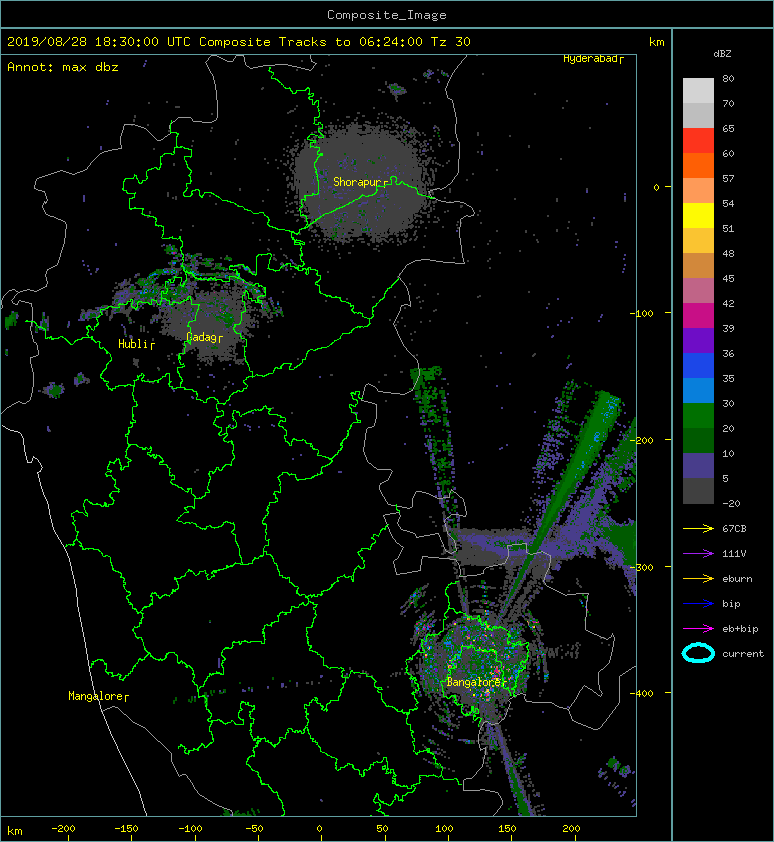Click the -150 tick label on the bottom axis

click(127, 829)
